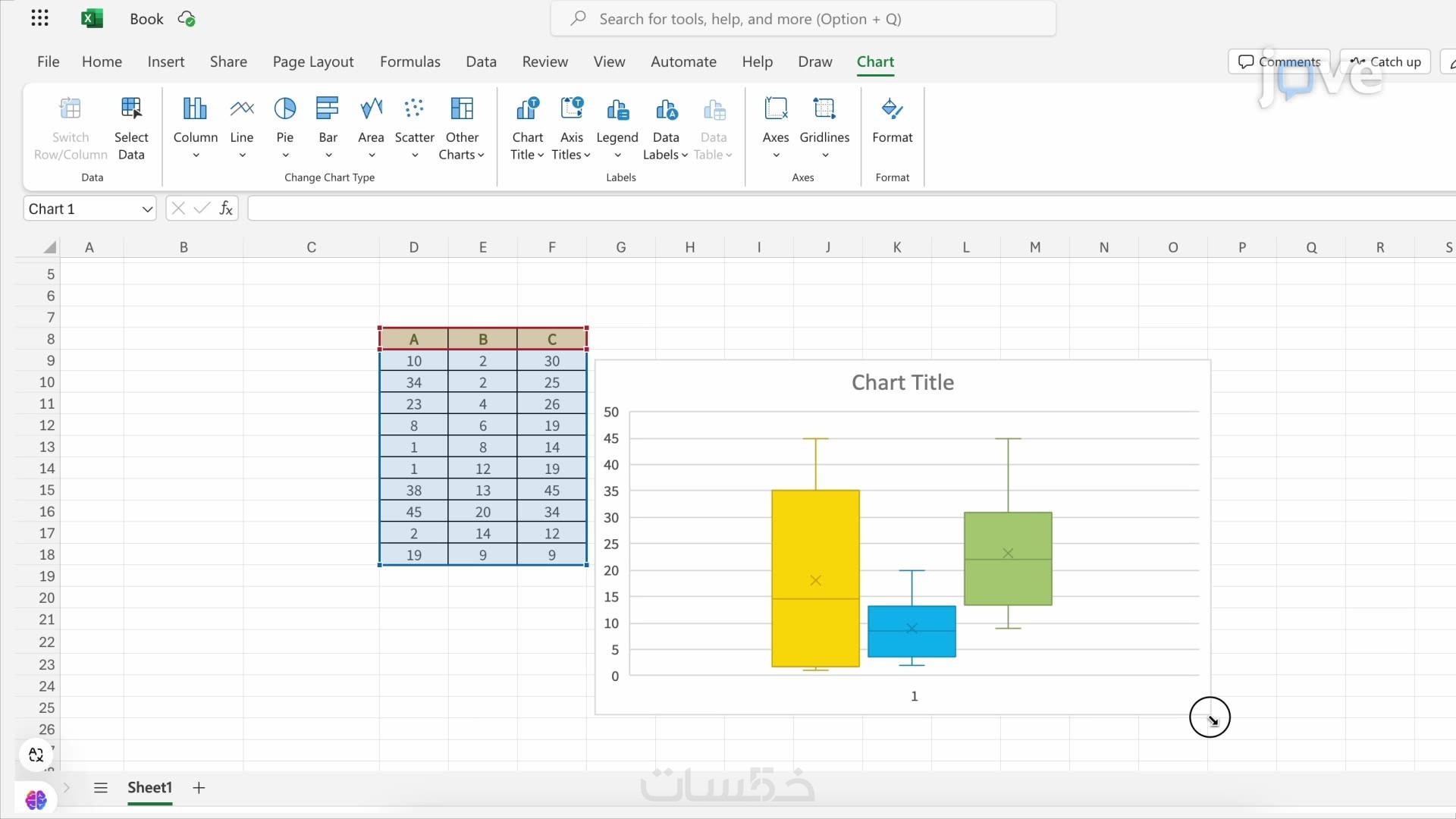Open the Comments pane
Image resolution: width=1456 pixels, height=819 pixels.
click(x=1279, y=61)
